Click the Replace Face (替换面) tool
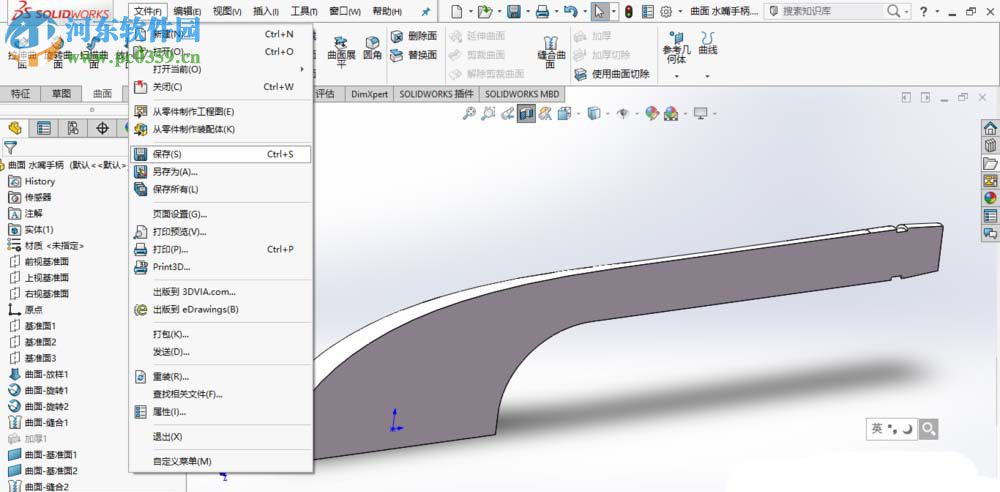This screenshot has height=492, width=1000. (x=413, y=56)
